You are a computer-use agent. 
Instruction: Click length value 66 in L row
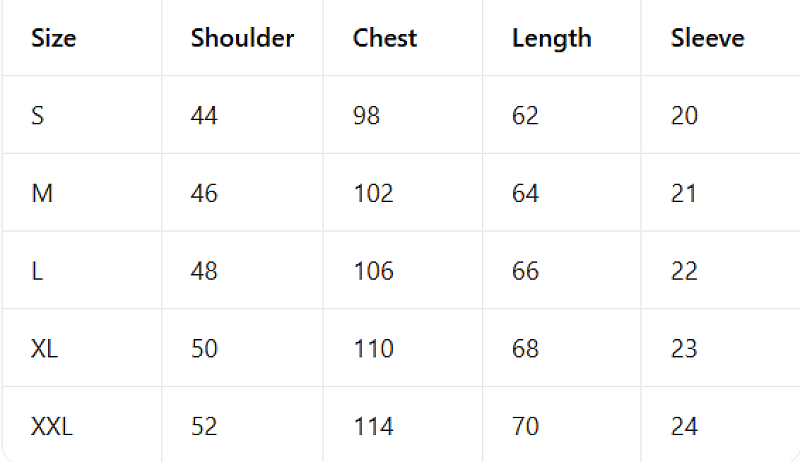(x=525, y=271)
